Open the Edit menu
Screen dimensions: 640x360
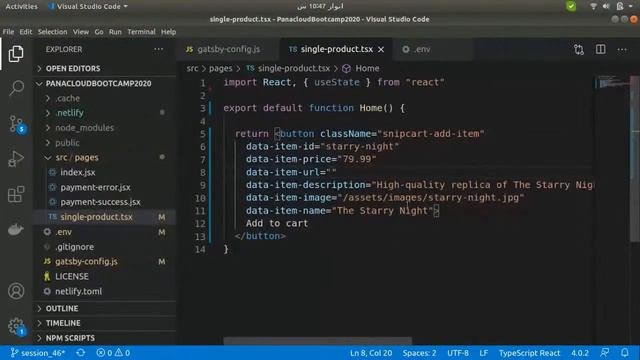point(26,32)
